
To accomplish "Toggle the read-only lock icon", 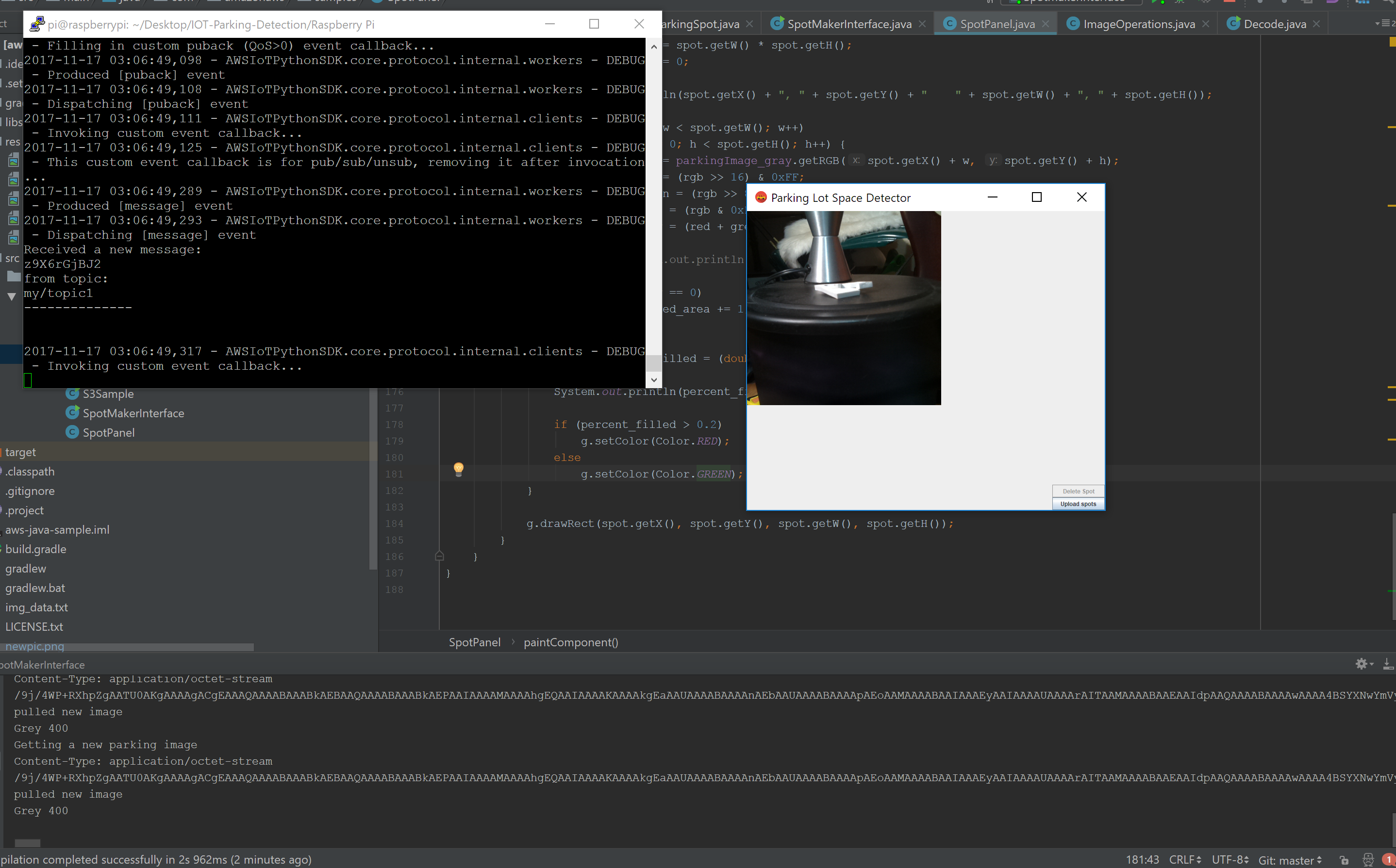I will coord(1344,860).
